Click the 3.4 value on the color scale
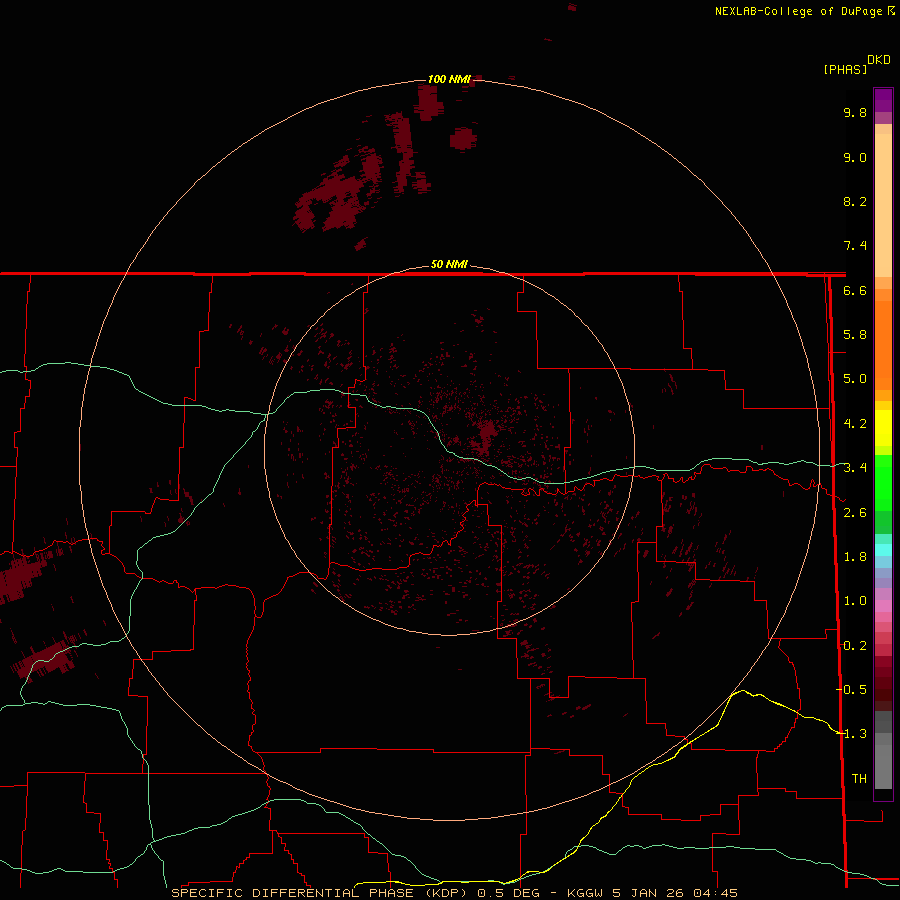The width and height of the screenshot is (900, 900). pyautogui.click(x=855, y=468)
